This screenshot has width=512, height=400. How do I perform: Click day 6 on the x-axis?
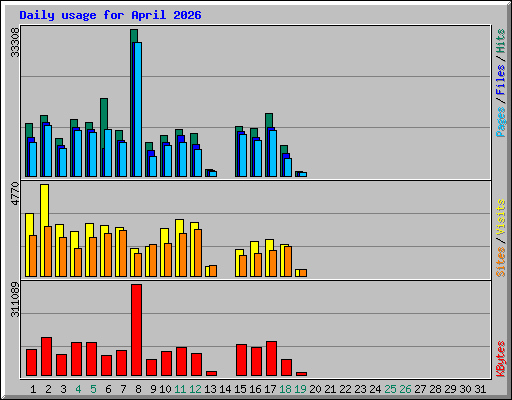[108, 389]
